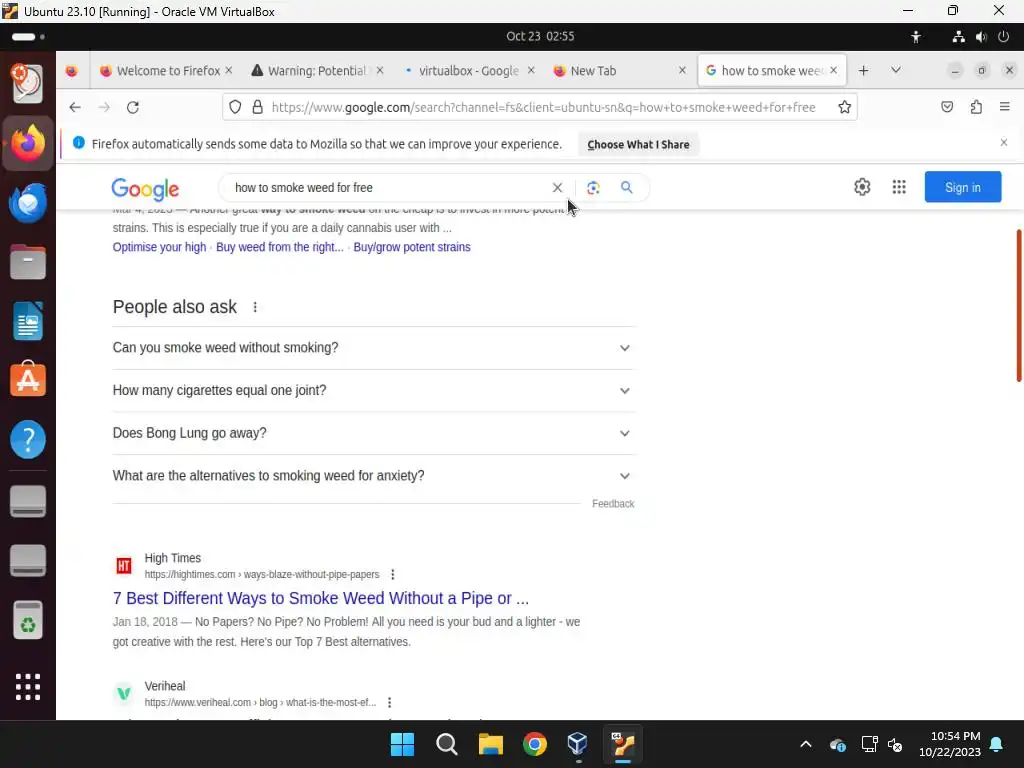The image size is (1024, 768).
Task: Open Veriheal result options menu
Action: pyautogui.click(x=389, y=703)
